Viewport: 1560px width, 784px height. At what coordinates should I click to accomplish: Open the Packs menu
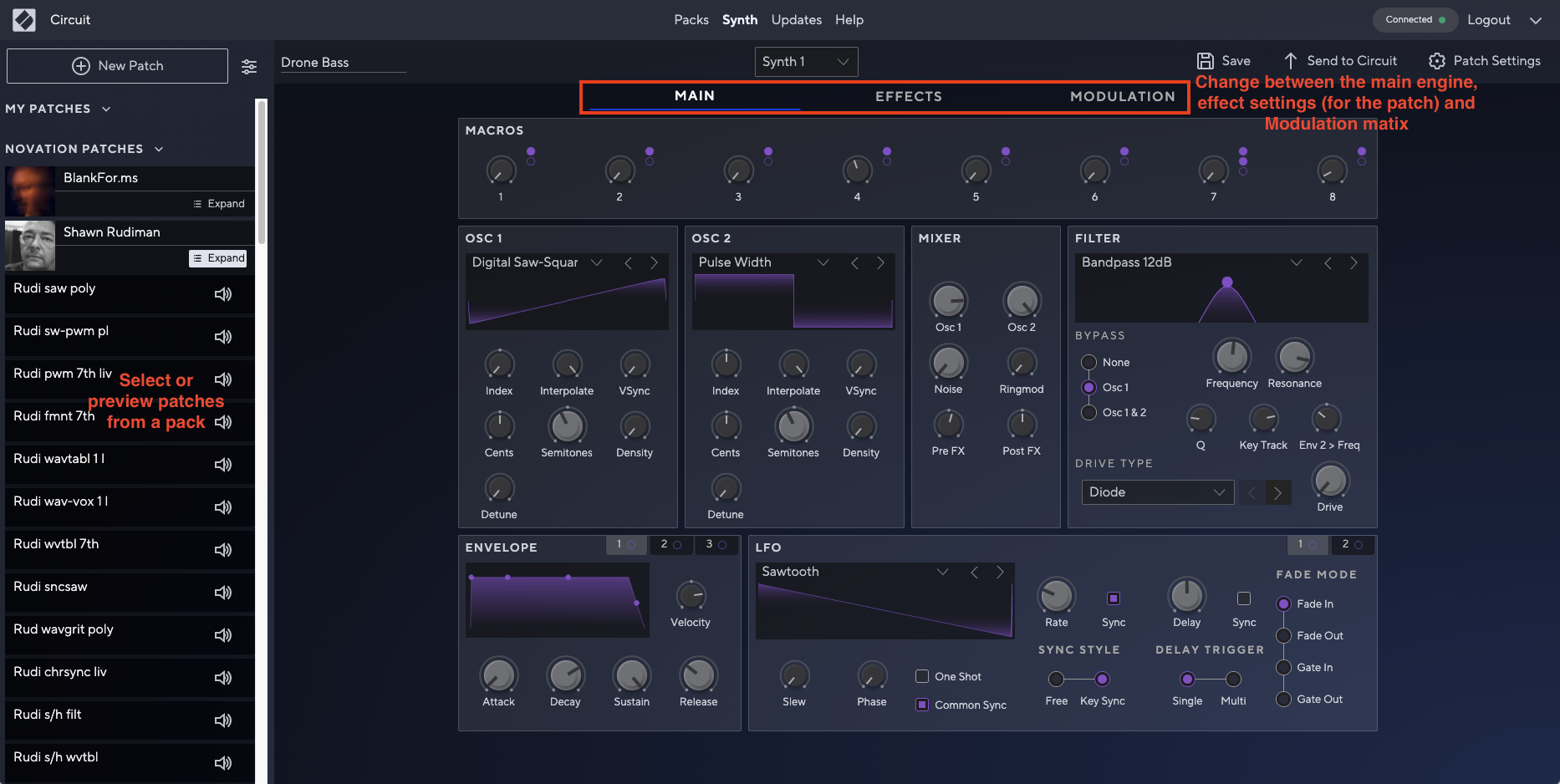(691, 20)
